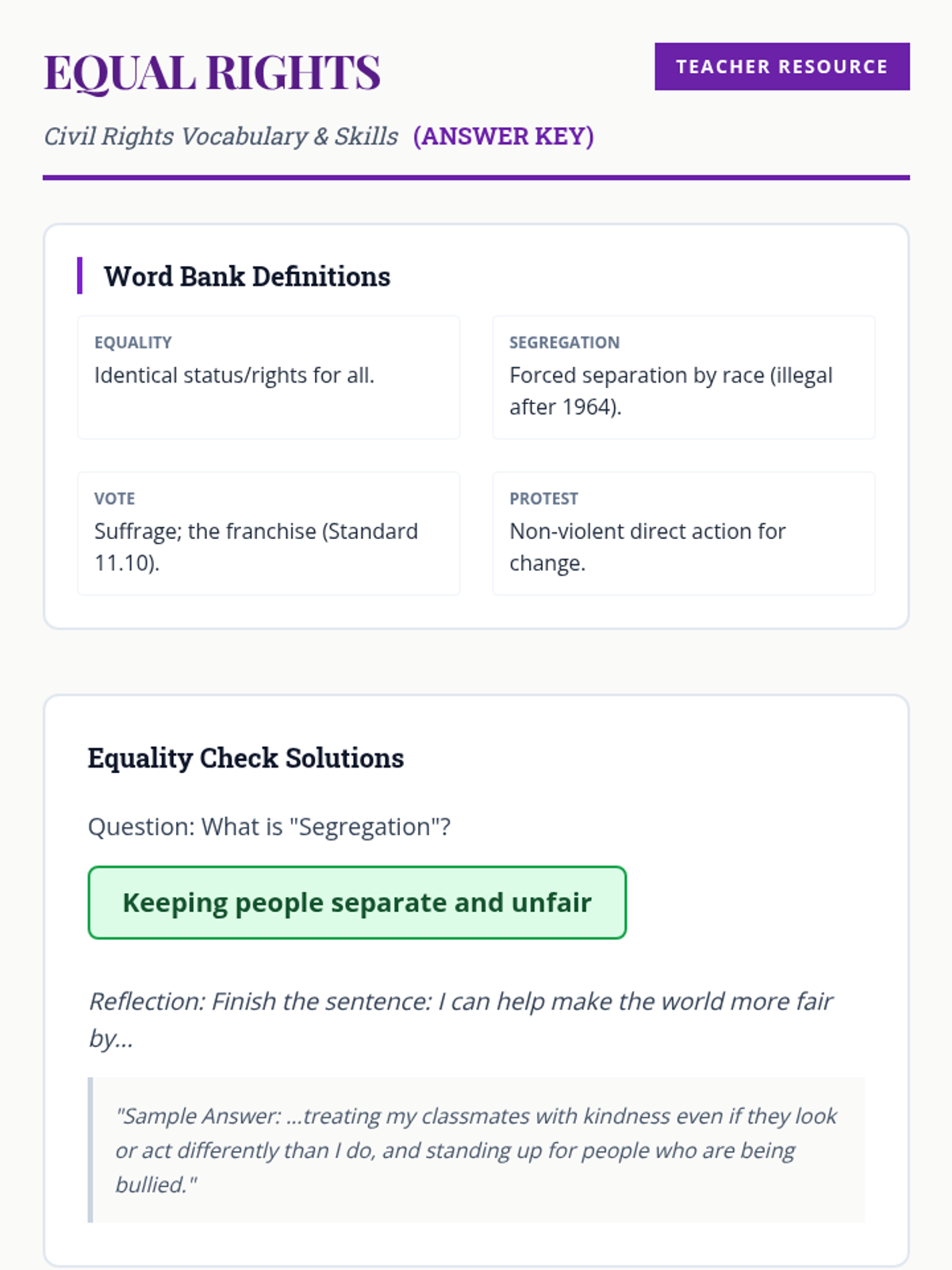Screen dimensions: 952x1270
Task: Click the 'Identical status/rights for all' definition
Action: tap(234, 375)
